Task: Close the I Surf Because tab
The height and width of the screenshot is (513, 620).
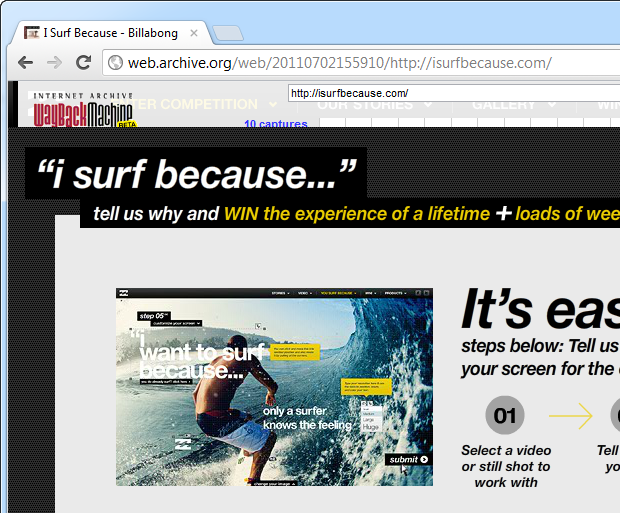Action: 194,33
